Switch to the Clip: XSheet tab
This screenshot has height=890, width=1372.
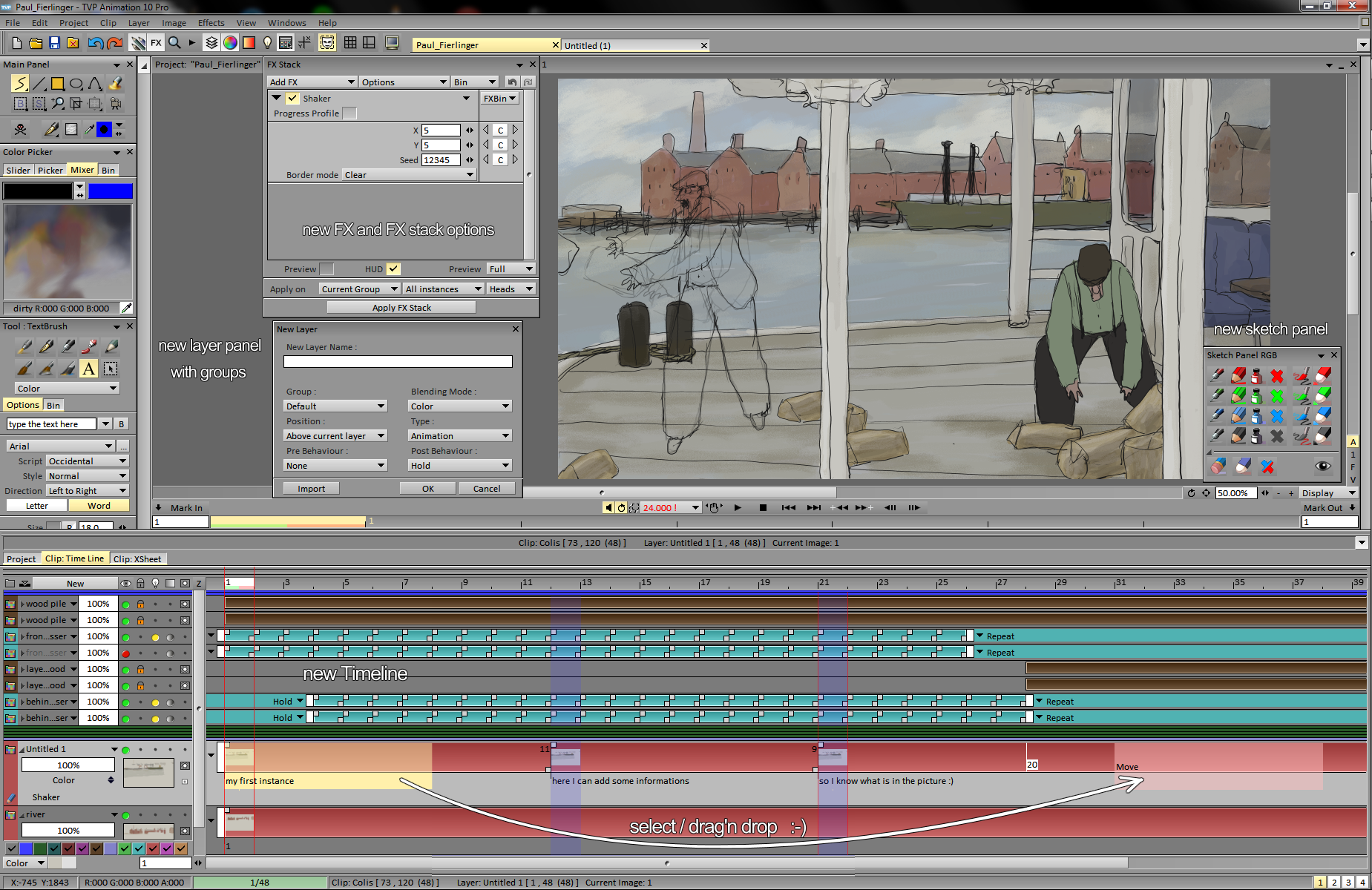137,559
